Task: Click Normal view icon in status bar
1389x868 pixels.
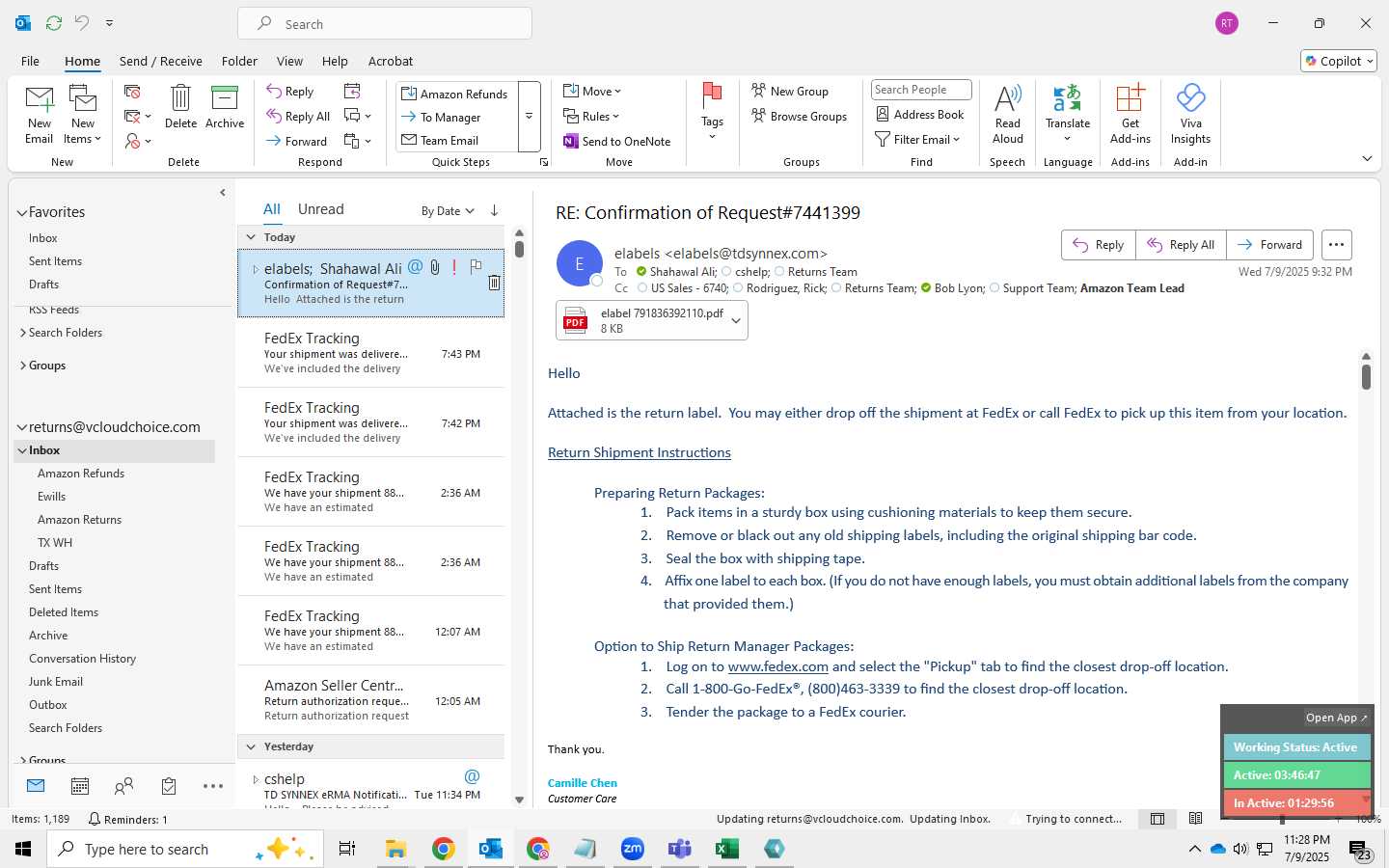Action: (1157, 819)
